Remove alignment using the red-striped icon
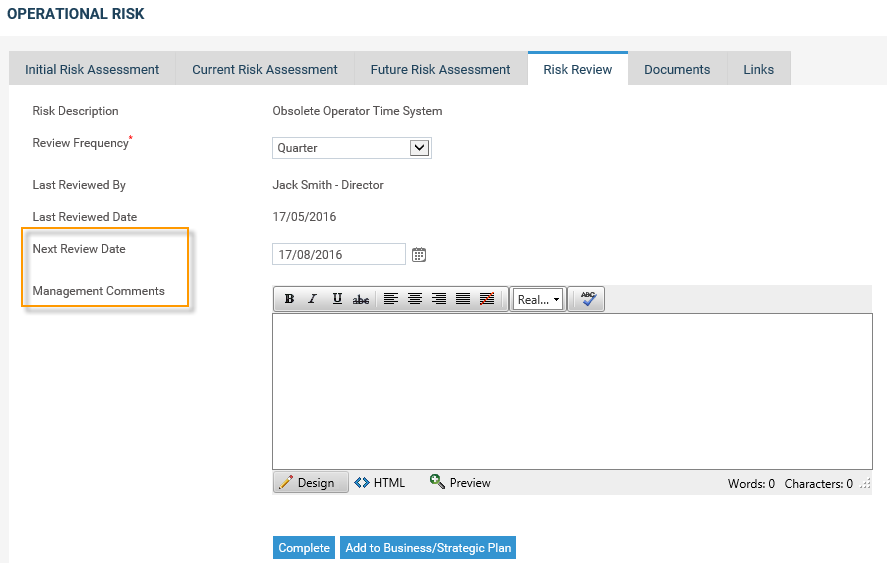 487,299
